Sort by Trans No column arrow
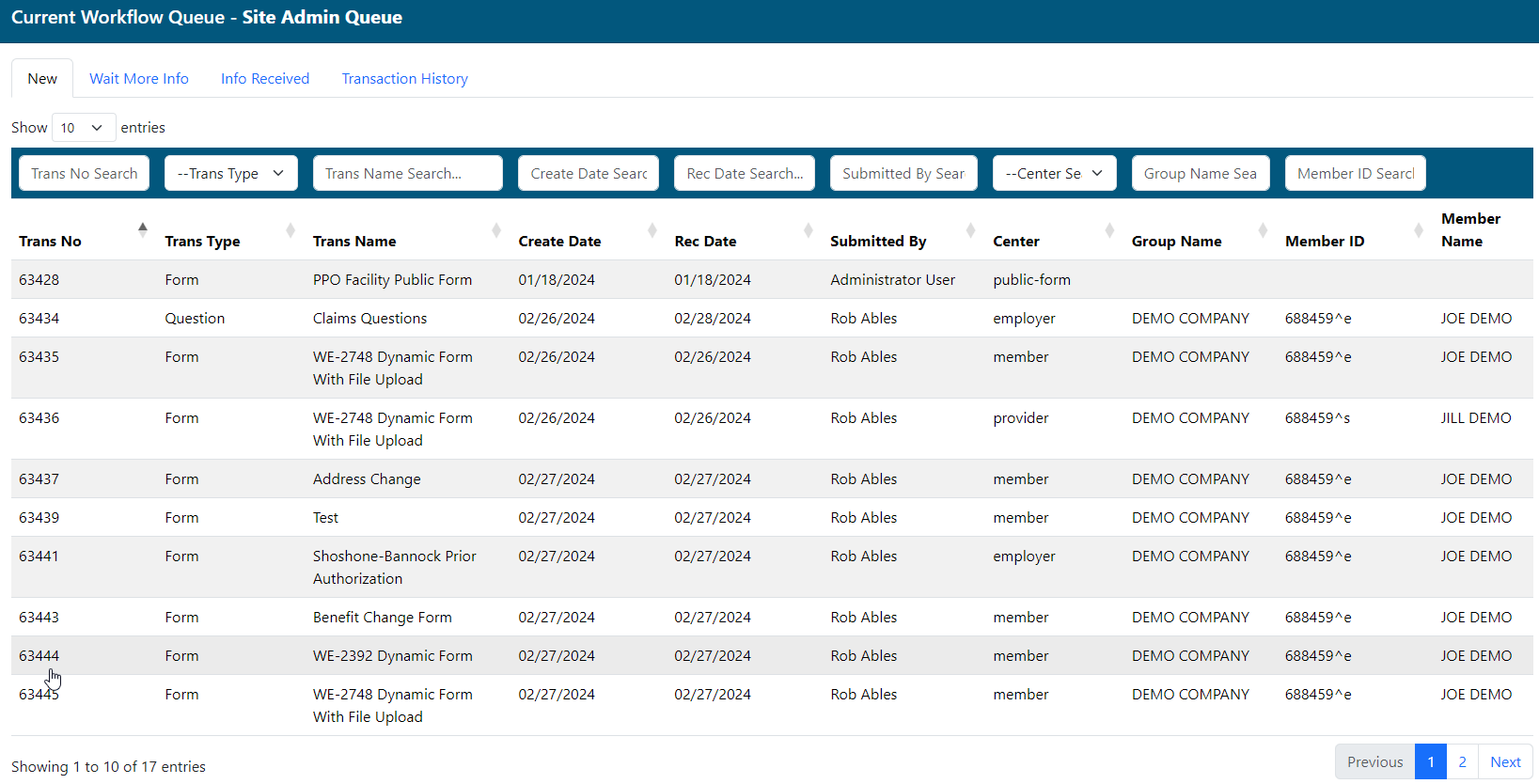The width and height of the screenshot is (1539, 784). point(143,229)
